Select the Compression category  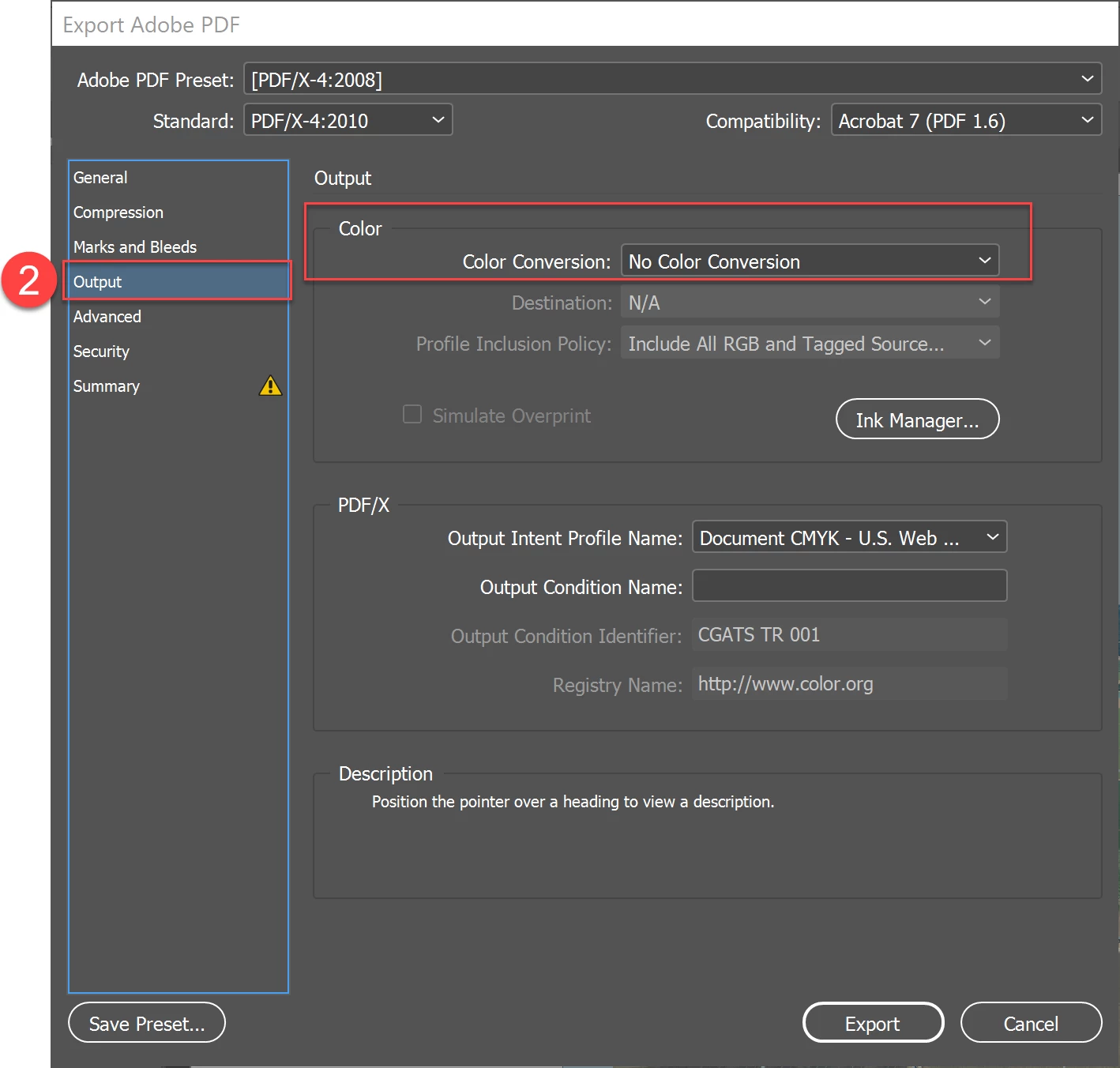coord(179,212)
